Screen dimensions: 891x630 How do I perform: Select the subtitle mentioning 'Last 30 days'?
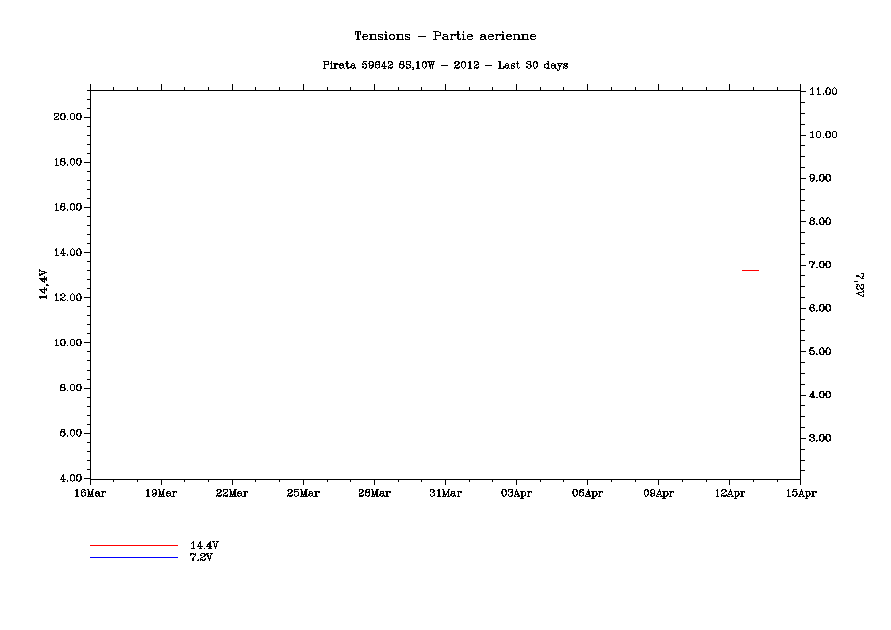tap(445, 65)
